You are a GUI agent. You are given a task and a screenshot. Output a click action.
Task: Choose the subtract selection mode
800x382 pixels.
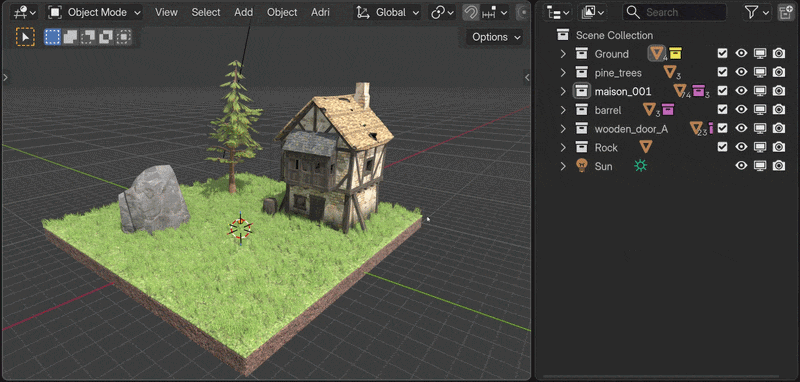click(88, 37)
